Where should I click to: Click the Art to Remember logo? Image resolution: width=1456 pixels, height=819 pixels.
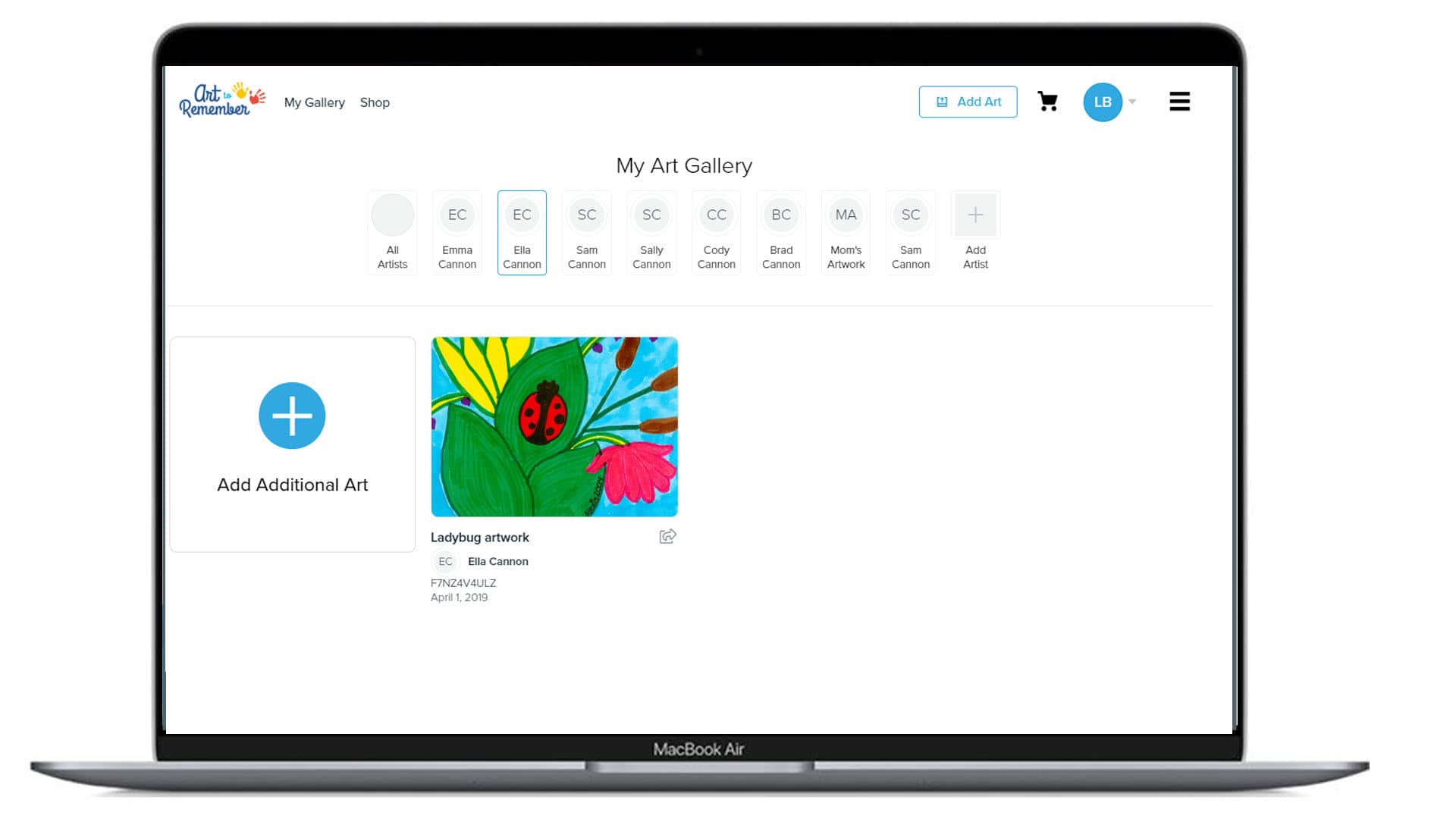click(222, 100)
